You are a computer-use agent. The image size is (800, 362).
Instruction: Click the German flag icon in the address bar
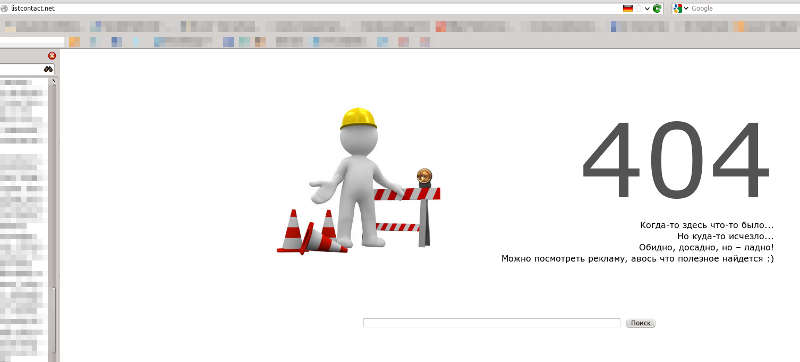[628, 9]
